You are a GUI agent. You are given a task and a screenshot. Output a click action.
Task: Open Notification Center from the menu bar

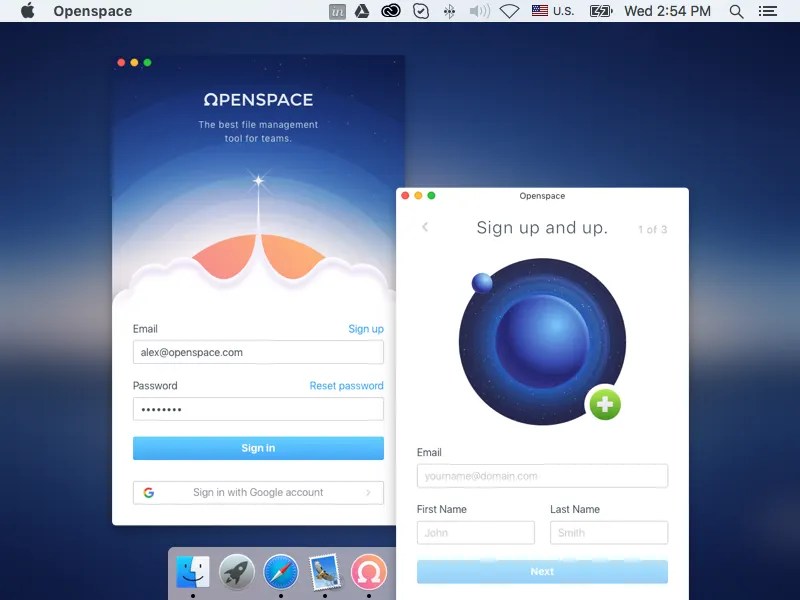(x=766, y=11)
